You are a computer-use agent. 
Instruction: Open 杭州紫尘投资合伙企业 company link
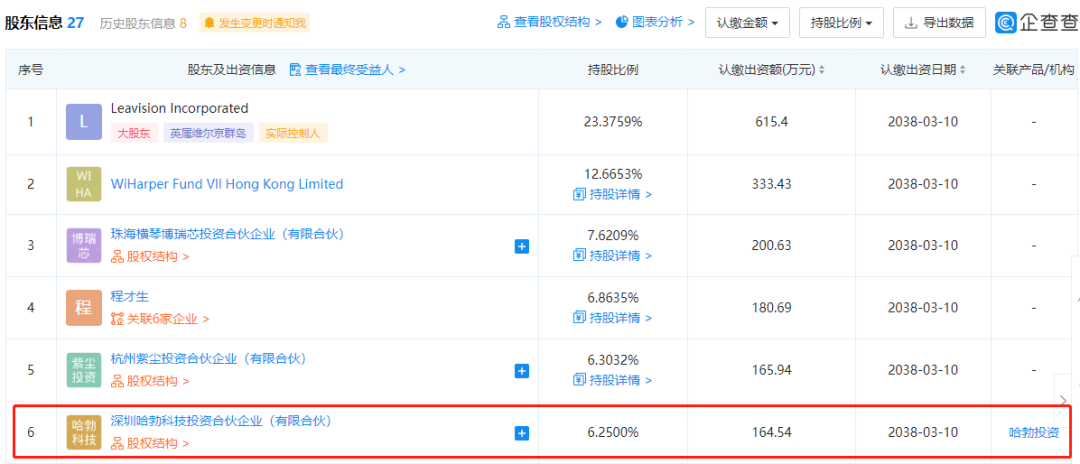click(208, 358)
